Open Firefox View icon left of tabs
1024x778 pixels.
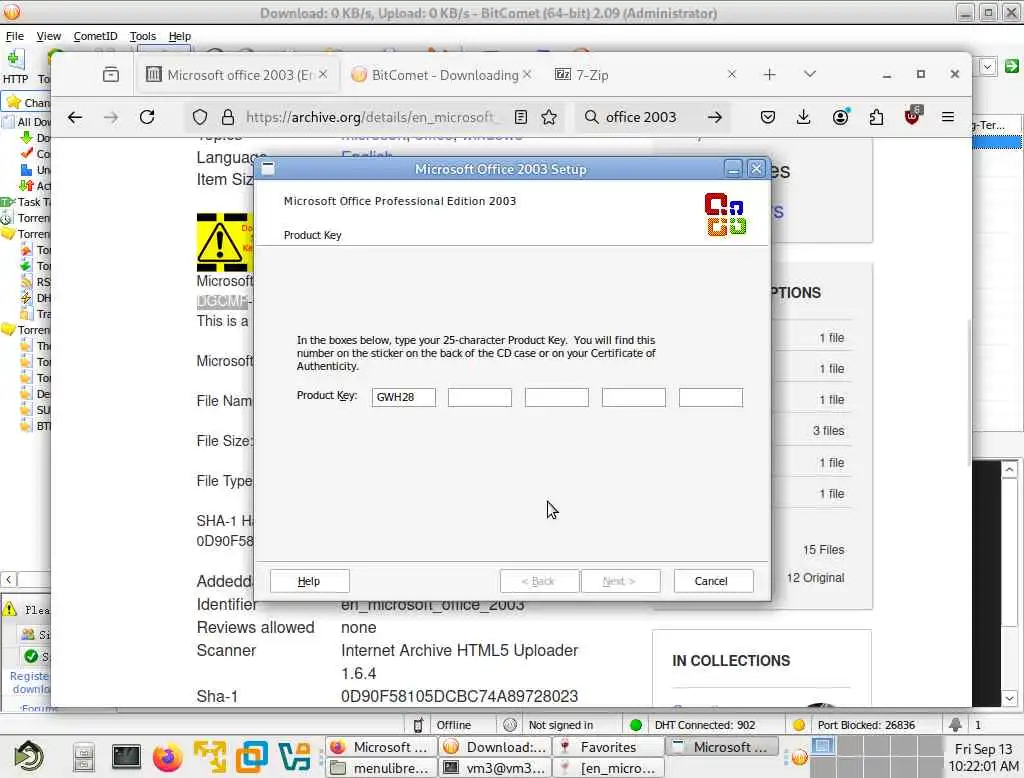click(111, 74)
